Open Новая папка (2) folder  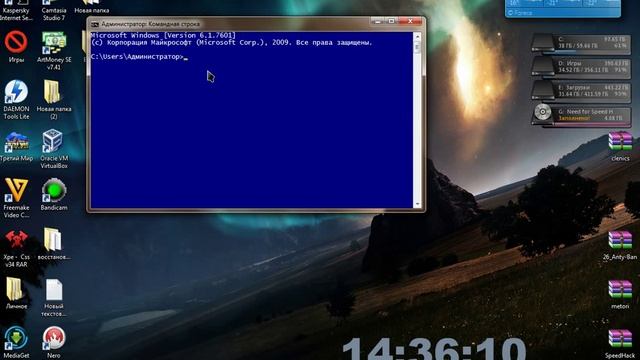pyautogui.click(x=54, y=100)
